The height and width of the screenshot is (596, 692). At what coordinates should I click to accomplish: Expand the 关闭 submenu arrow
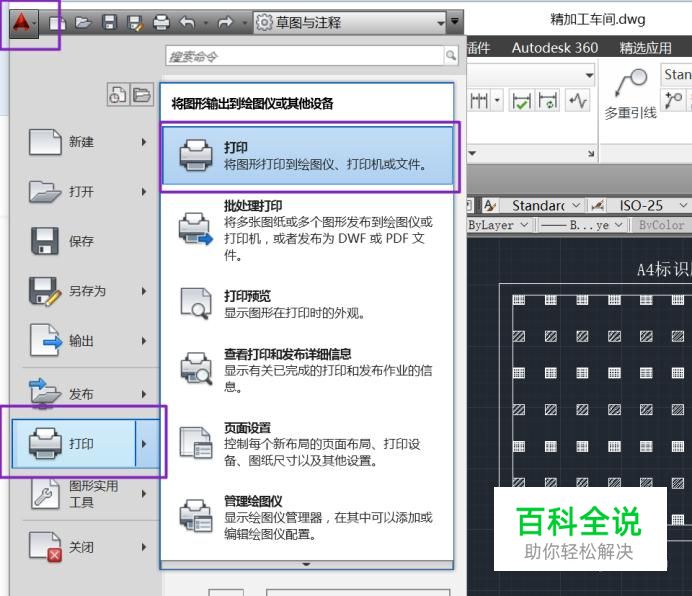144,547
